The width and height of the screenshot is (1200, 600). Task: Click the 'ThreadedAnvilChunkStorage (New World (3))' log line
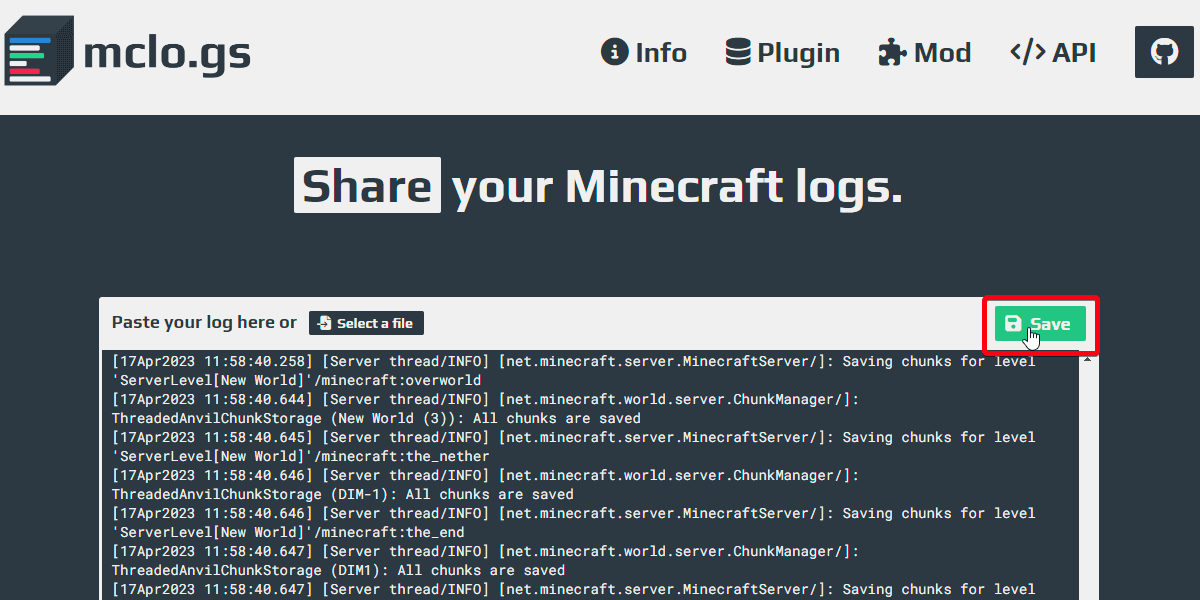(376, 418)
